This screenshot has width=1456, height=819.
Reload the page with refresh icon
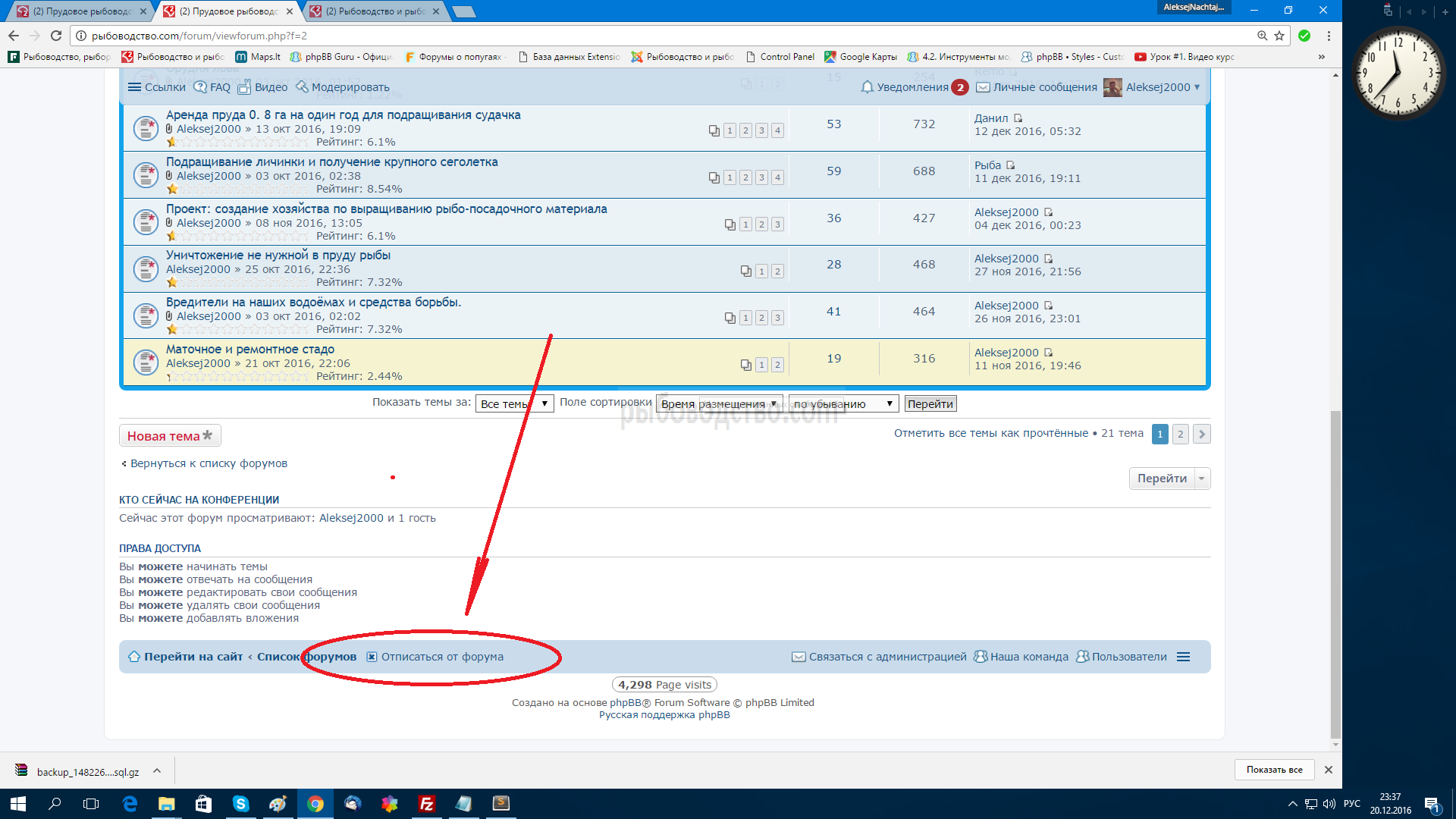pos(56,36)
